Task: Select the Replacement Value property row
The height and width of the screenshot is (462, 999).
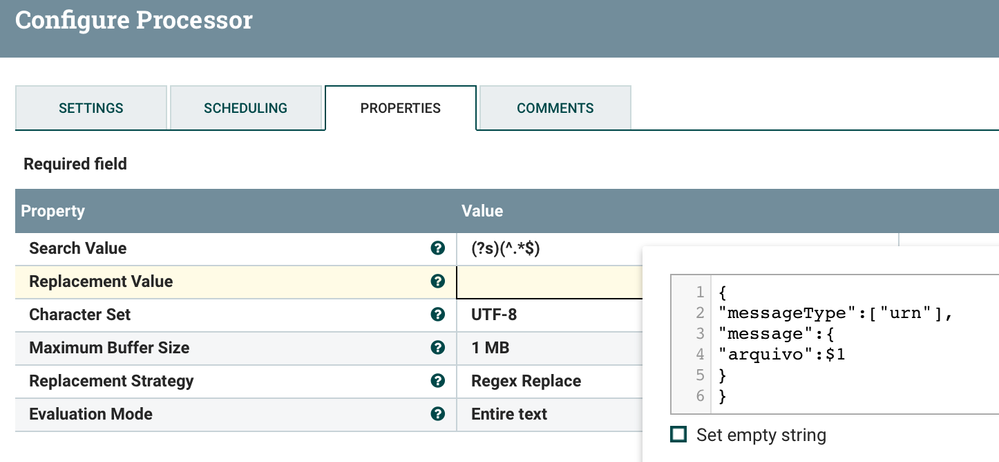Action: (101, 281)
